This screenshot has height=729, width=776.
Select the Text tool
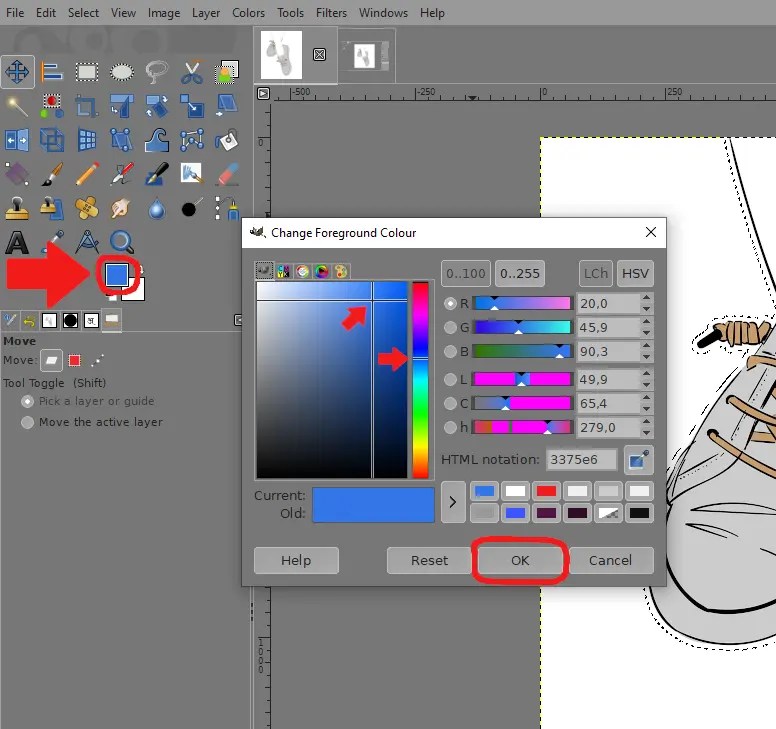pyautogui.click(x=17, y=243)
